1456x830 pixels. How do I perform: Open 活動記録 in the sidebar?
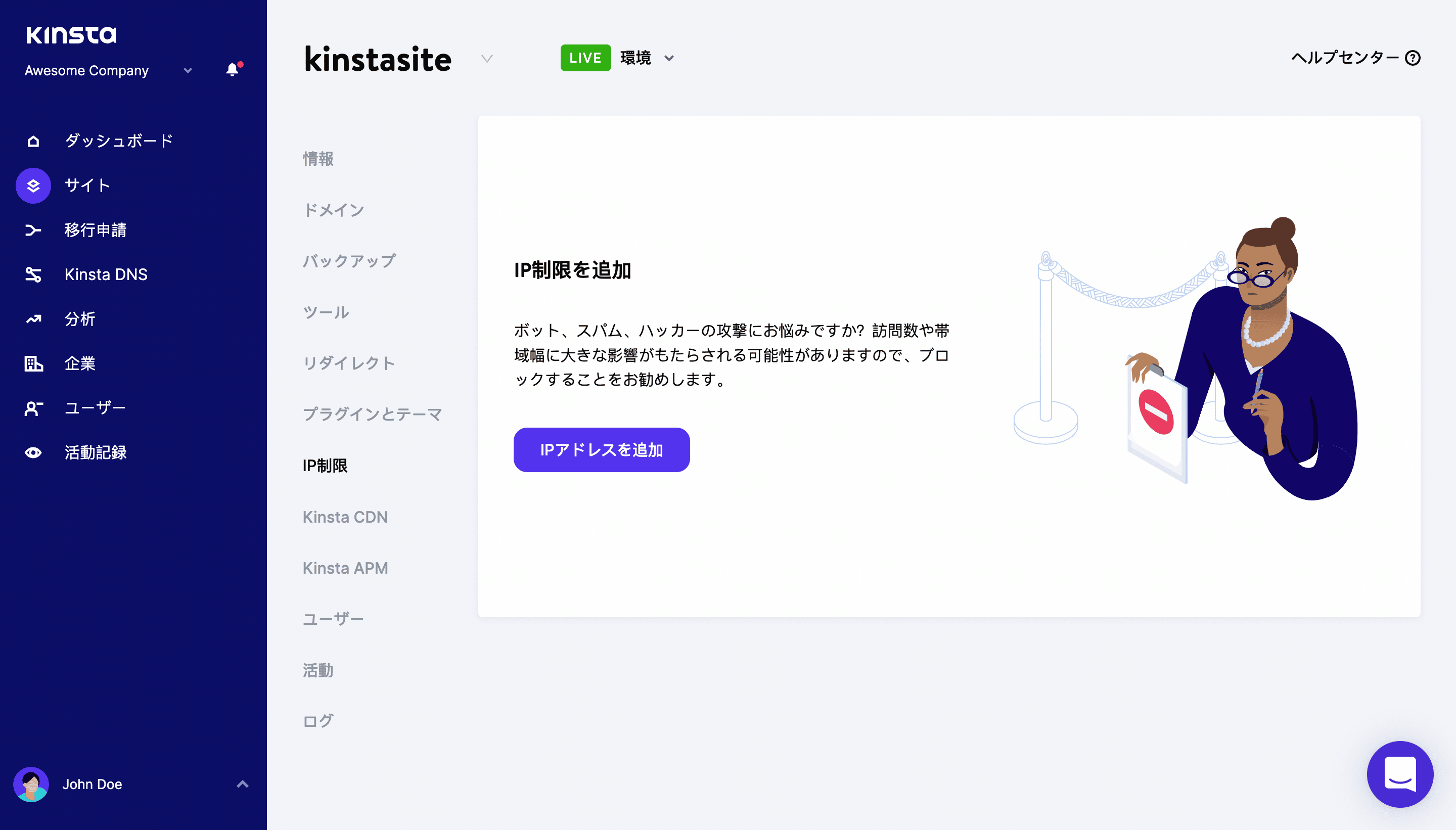(x=95, y=452)
